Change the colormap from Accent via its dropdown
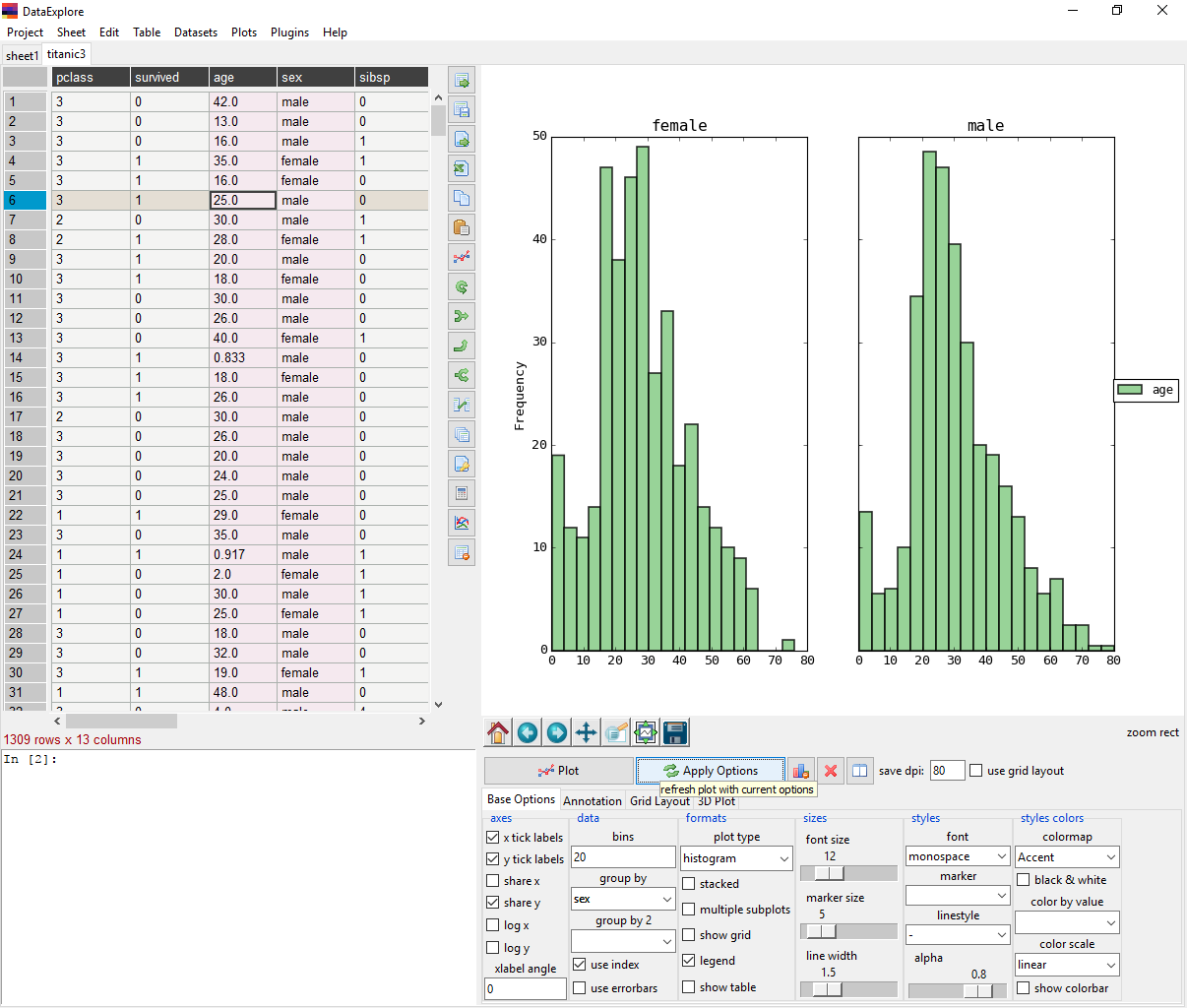Viewport: 1187px width, 1008px height. (x=1066, y=856)
